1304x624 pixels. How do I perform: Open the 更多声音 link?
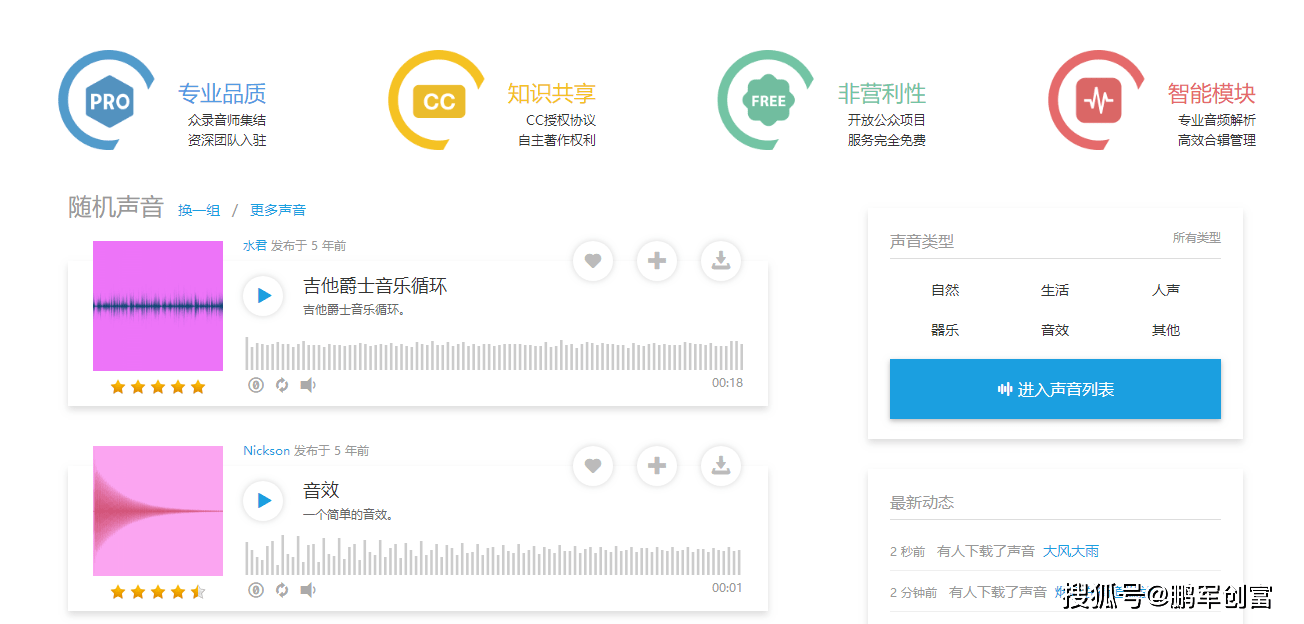coord(278,210)
